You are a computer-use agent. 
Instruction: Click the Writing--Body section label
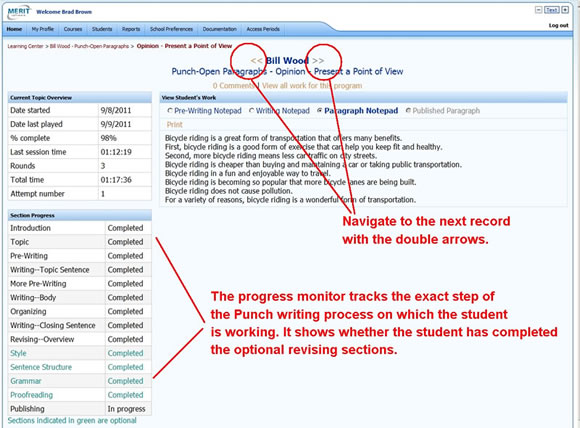click(33, 298)
